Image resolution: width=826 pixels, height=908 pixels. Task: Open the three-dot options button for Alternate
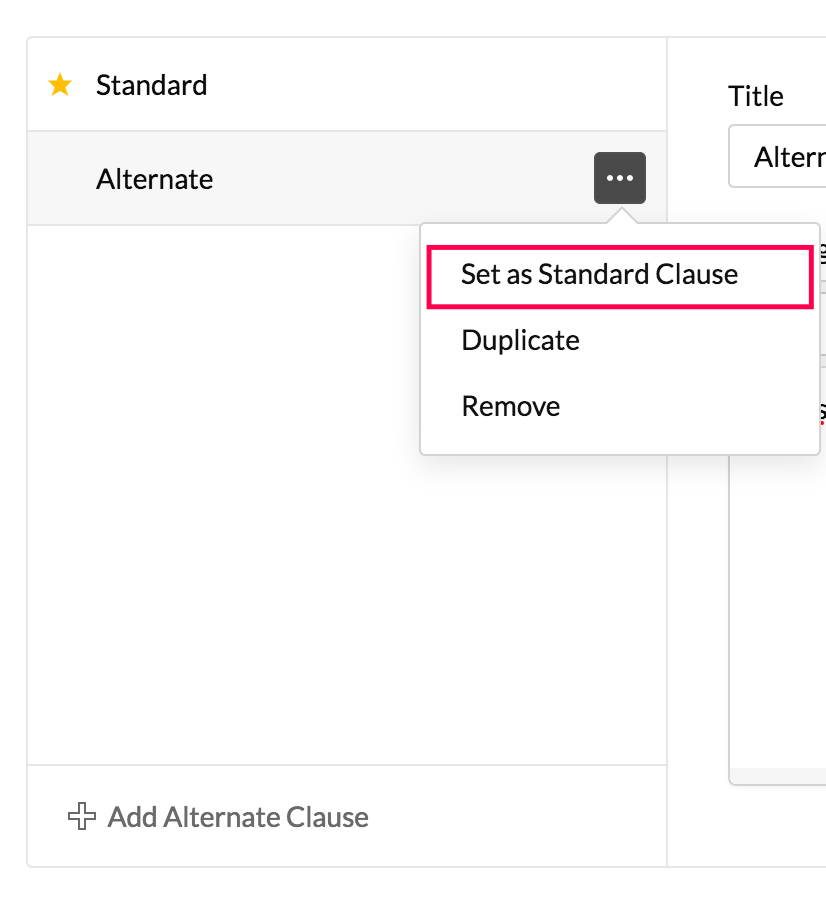point(620,178)
